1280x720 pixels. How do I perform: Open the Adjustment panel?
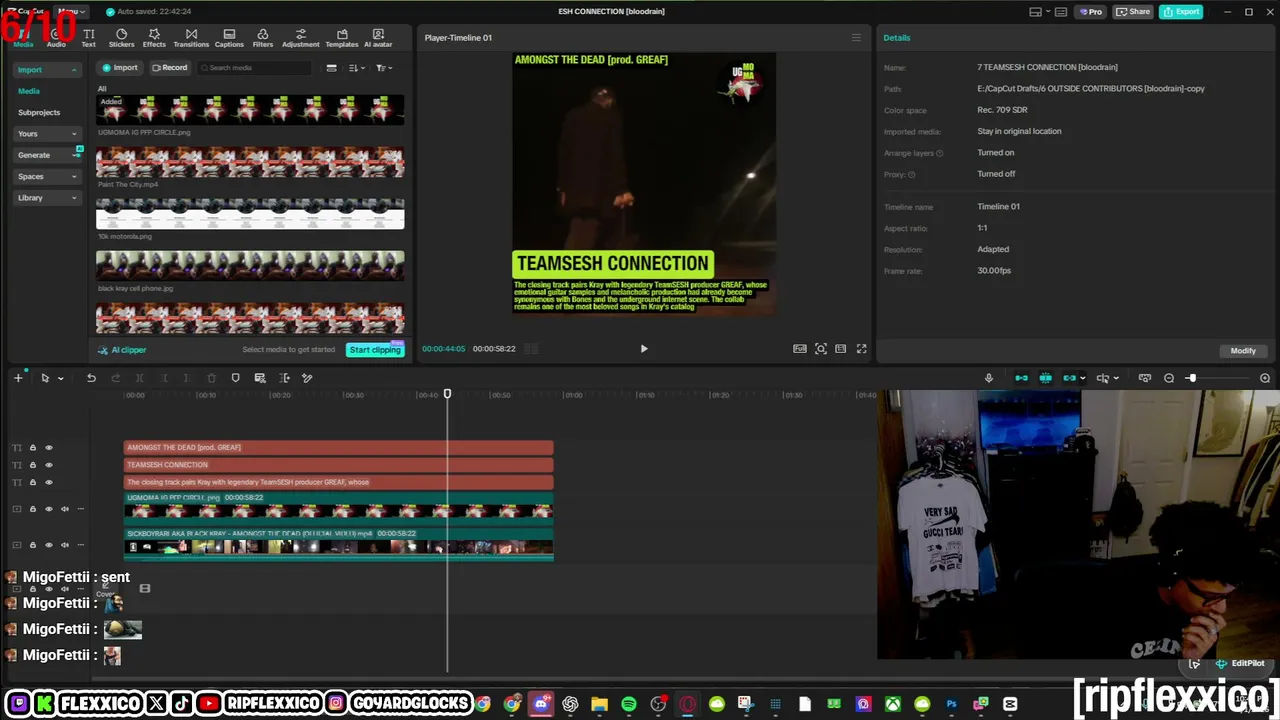click(300, 38)
